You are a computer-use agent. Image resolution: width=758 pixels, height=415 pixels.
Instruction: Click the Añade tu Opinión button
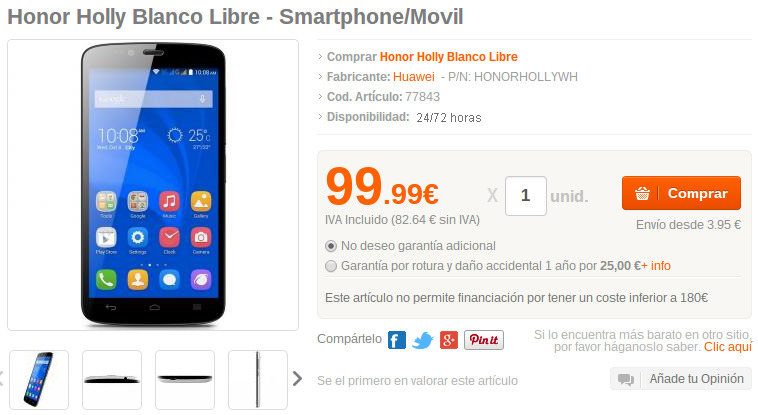pos(681,379)
